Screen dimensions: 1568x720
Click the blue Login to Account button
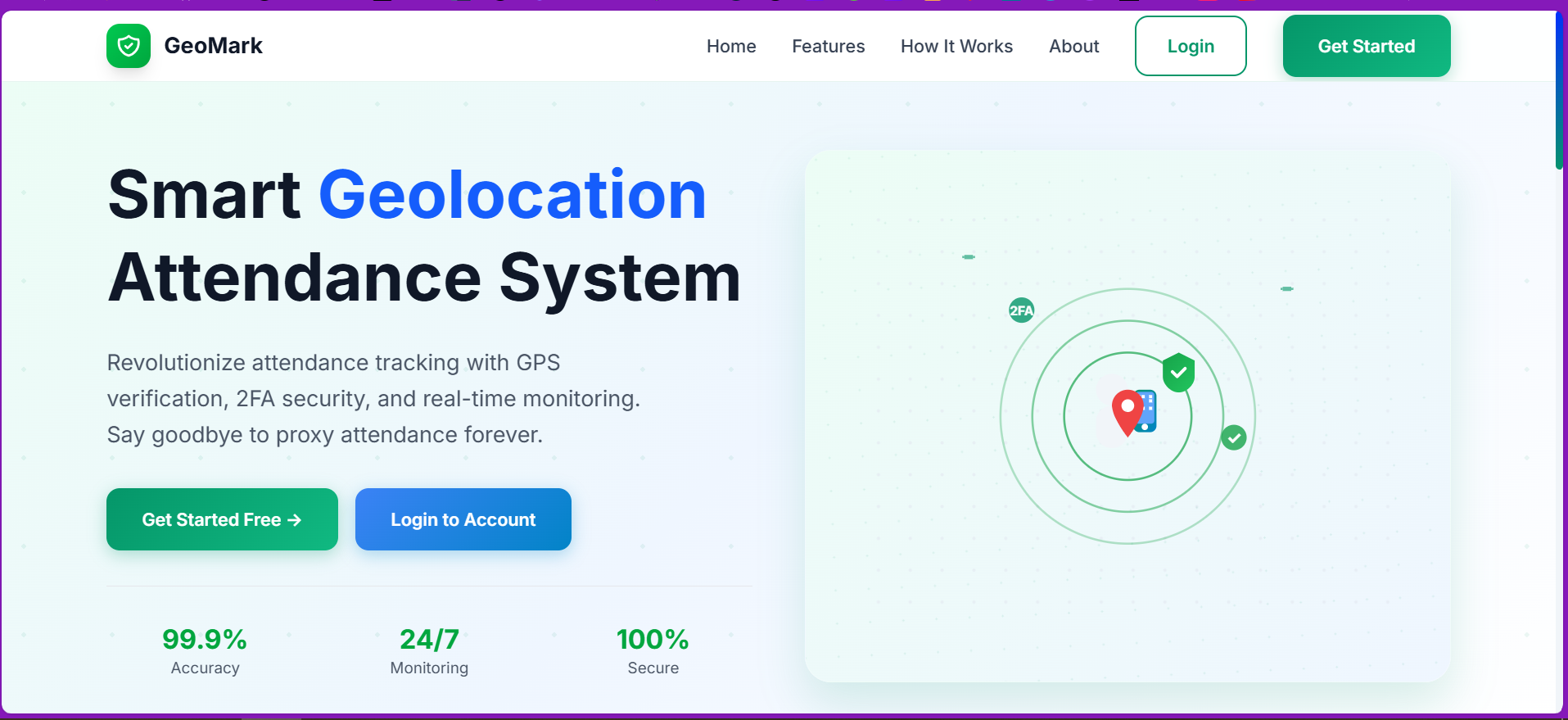(463, 519)
